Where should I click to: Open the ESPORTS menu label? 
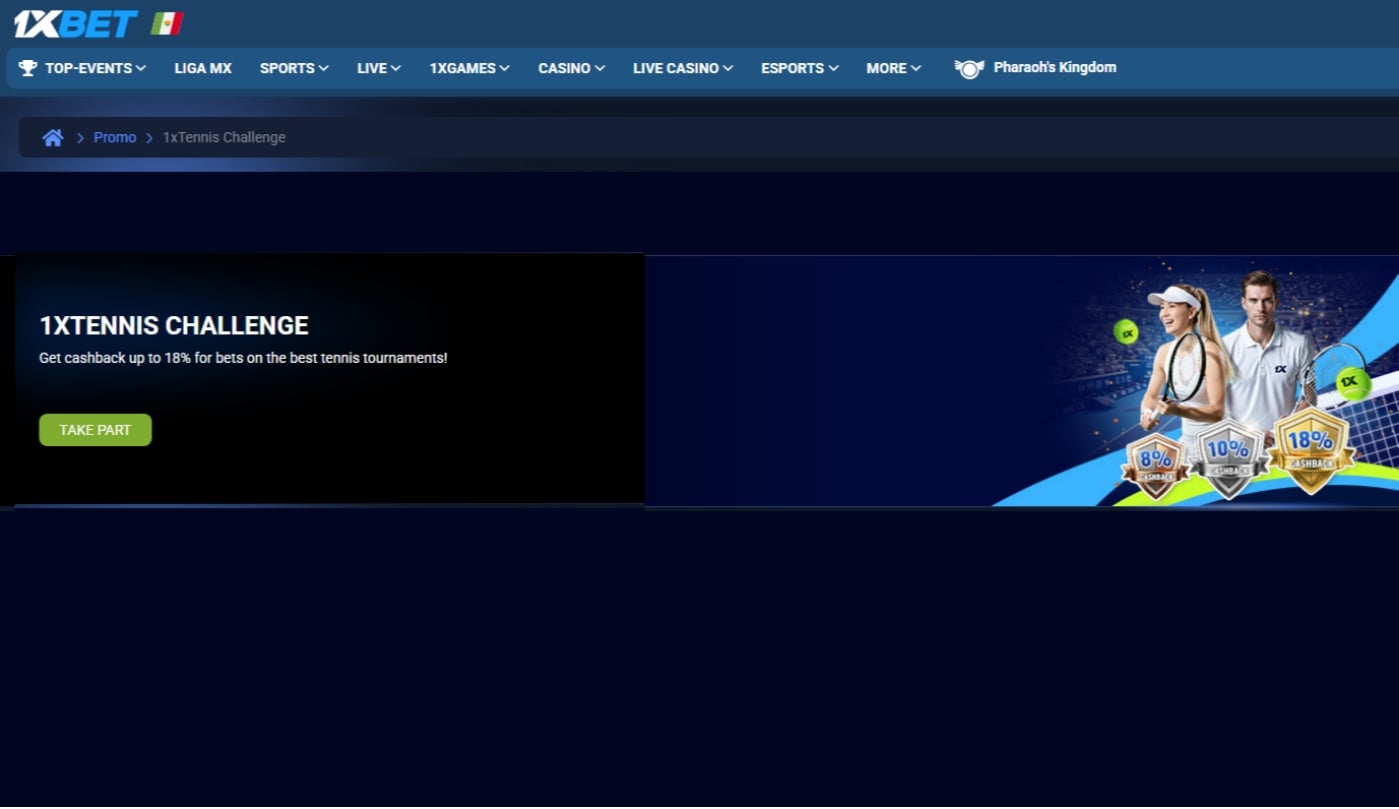tap(792, 68)
